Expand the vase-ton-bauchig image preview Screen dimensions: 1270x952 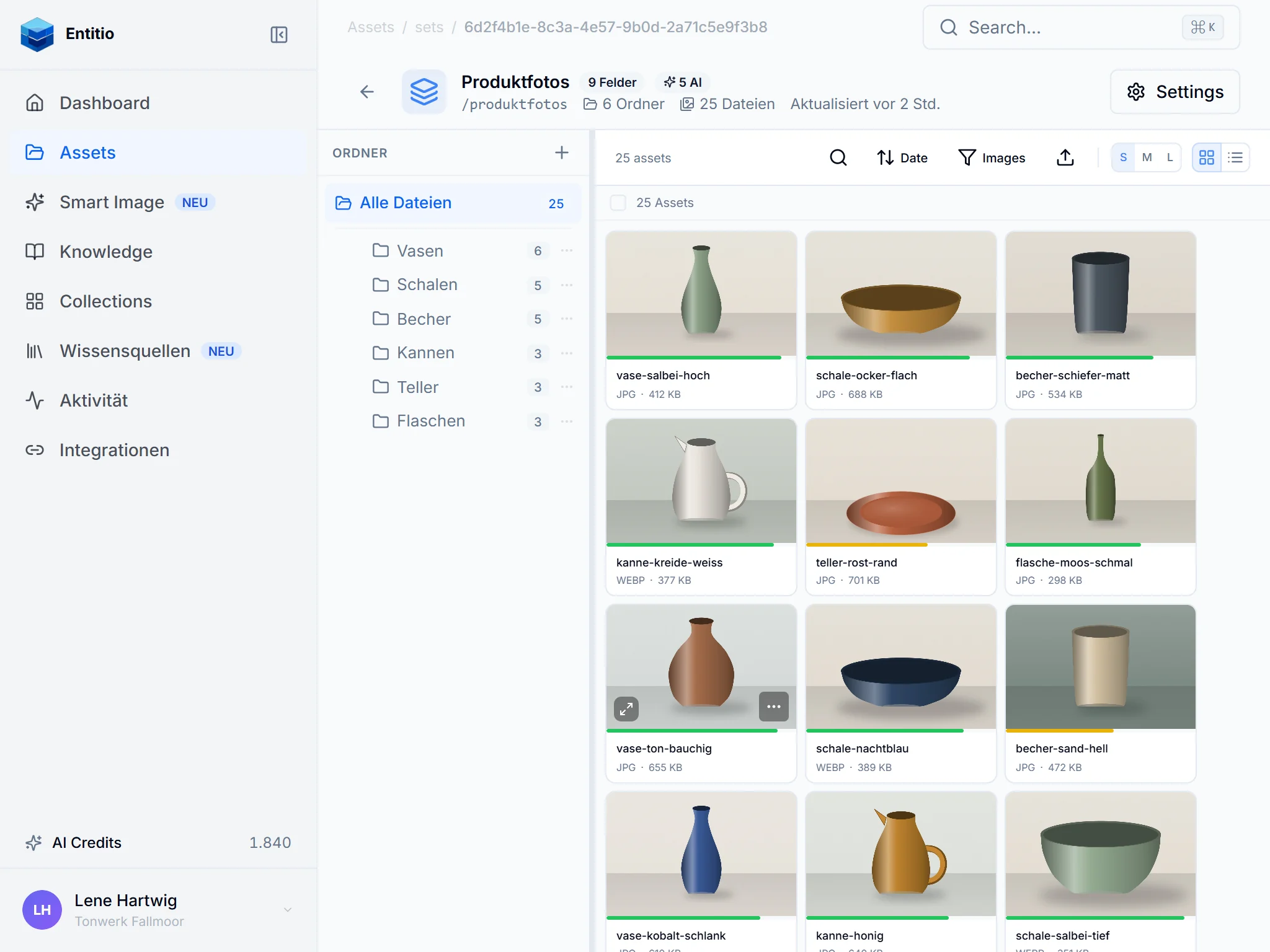tap(626, 708)
